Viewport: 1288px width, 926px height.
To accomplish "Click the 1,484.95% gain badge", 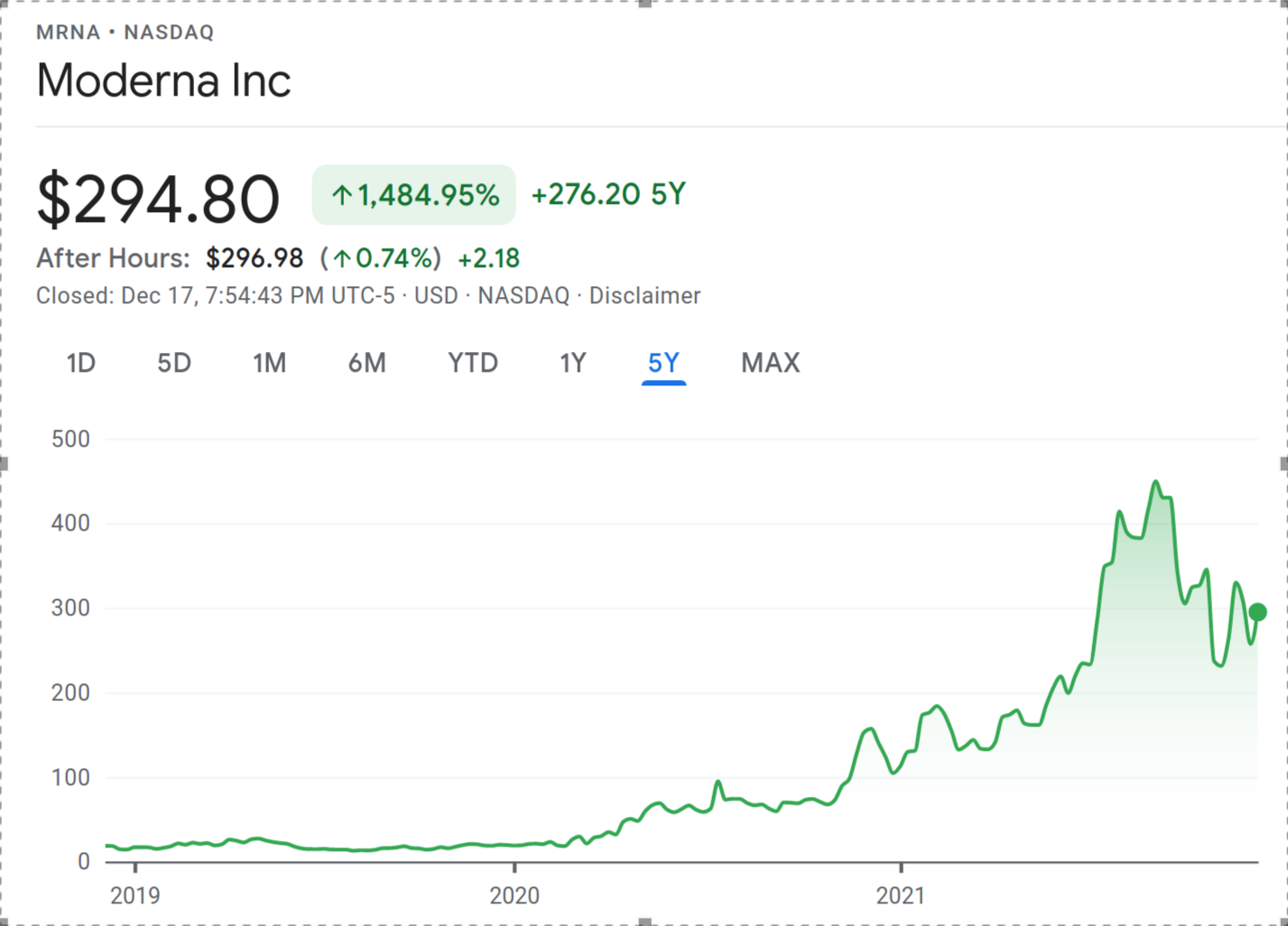I will pyautogui.click(x=414, y=195).
